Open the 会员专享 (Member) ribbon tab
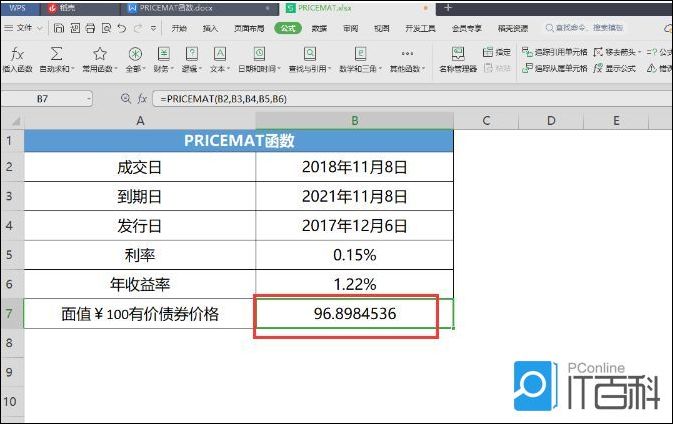Screen dimensions: 673x424 click(x=467, y=28)
